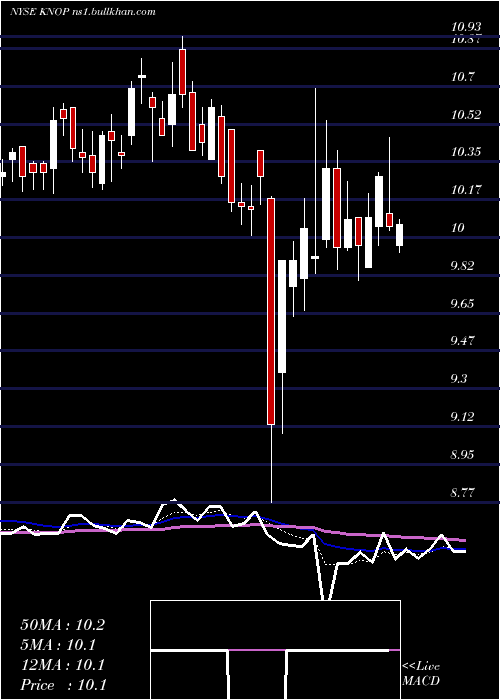Click the Price : 10.1 readout
500x700 pixels.
point(63,685)
